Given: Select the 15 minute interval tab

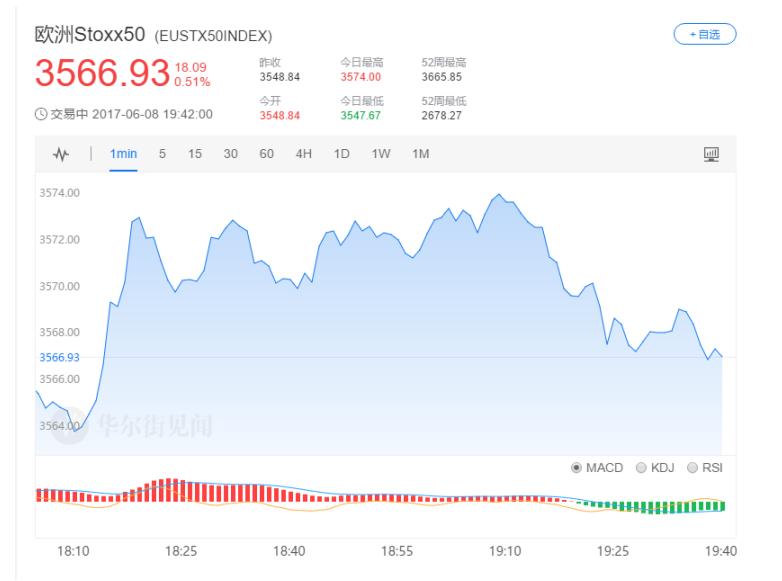Looking at the screenshot, I should pos(195,154).
